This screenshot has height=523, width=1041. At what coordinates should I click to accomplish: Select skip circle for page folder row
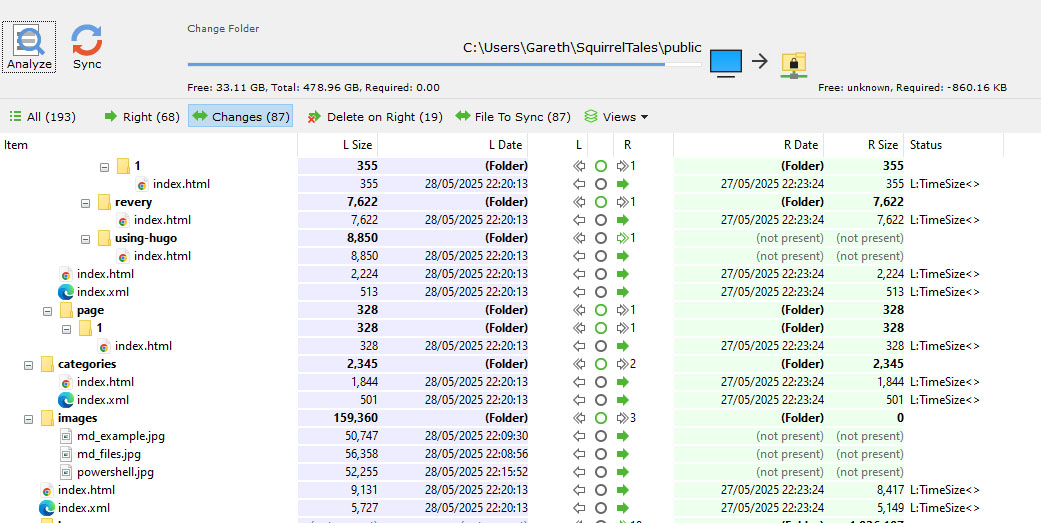click(601, 310)
